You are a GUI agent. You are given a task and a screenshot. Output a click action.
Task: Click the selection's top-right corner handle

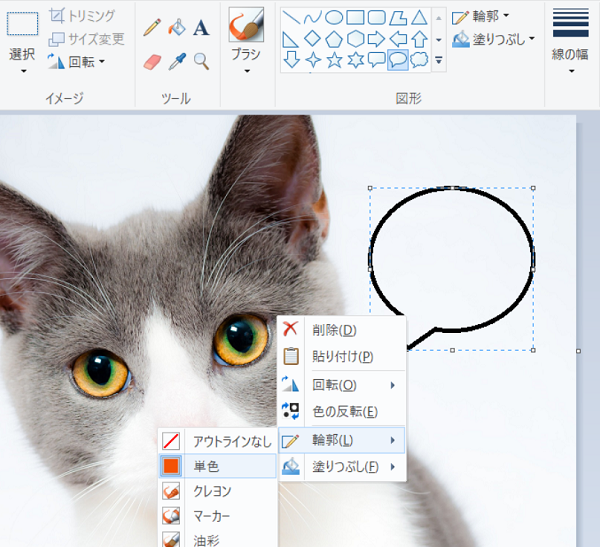tap(533, 188)
